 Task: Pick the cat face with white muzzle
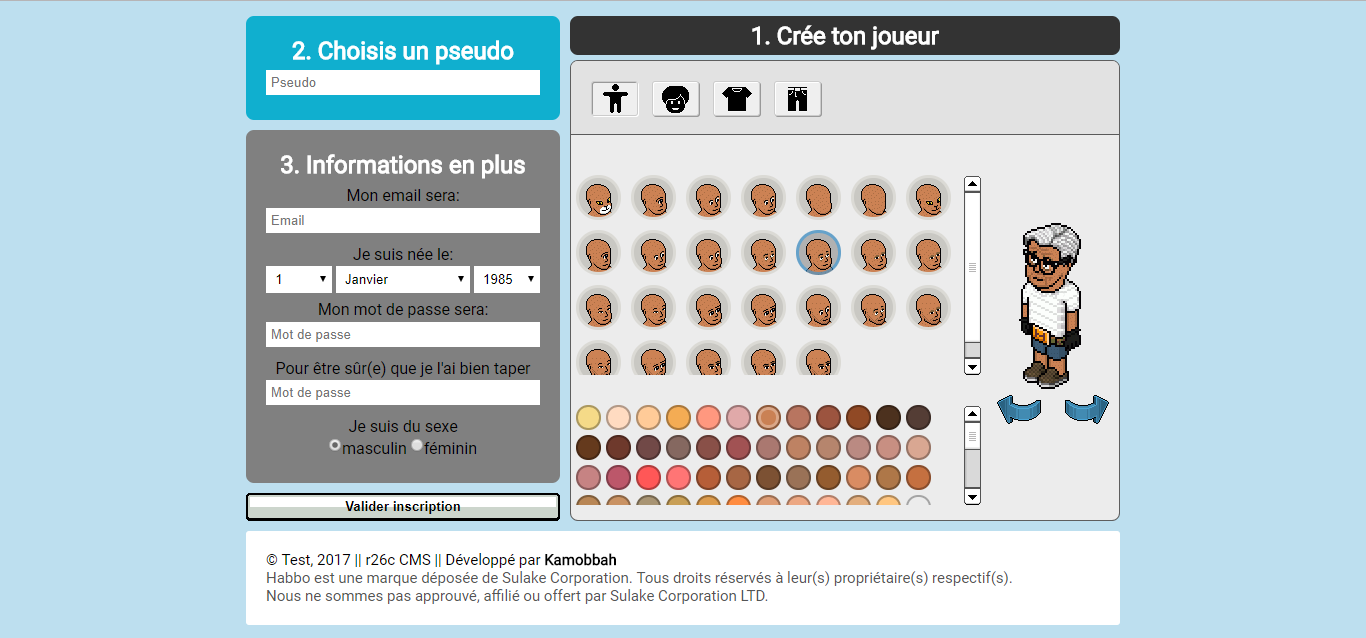coord(598,198)
